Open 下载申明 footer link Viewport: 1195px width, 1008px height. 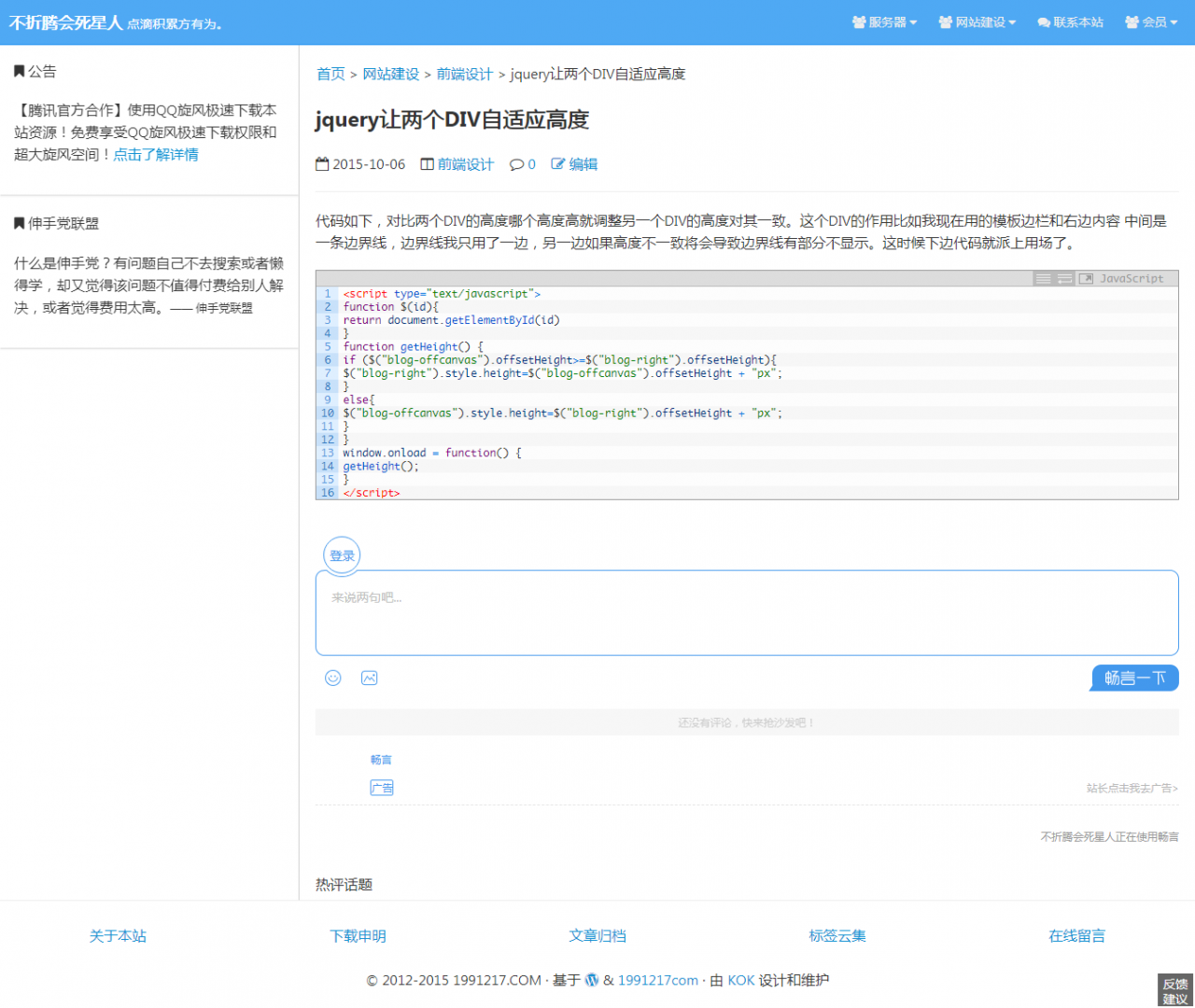[x=358, y=936]
